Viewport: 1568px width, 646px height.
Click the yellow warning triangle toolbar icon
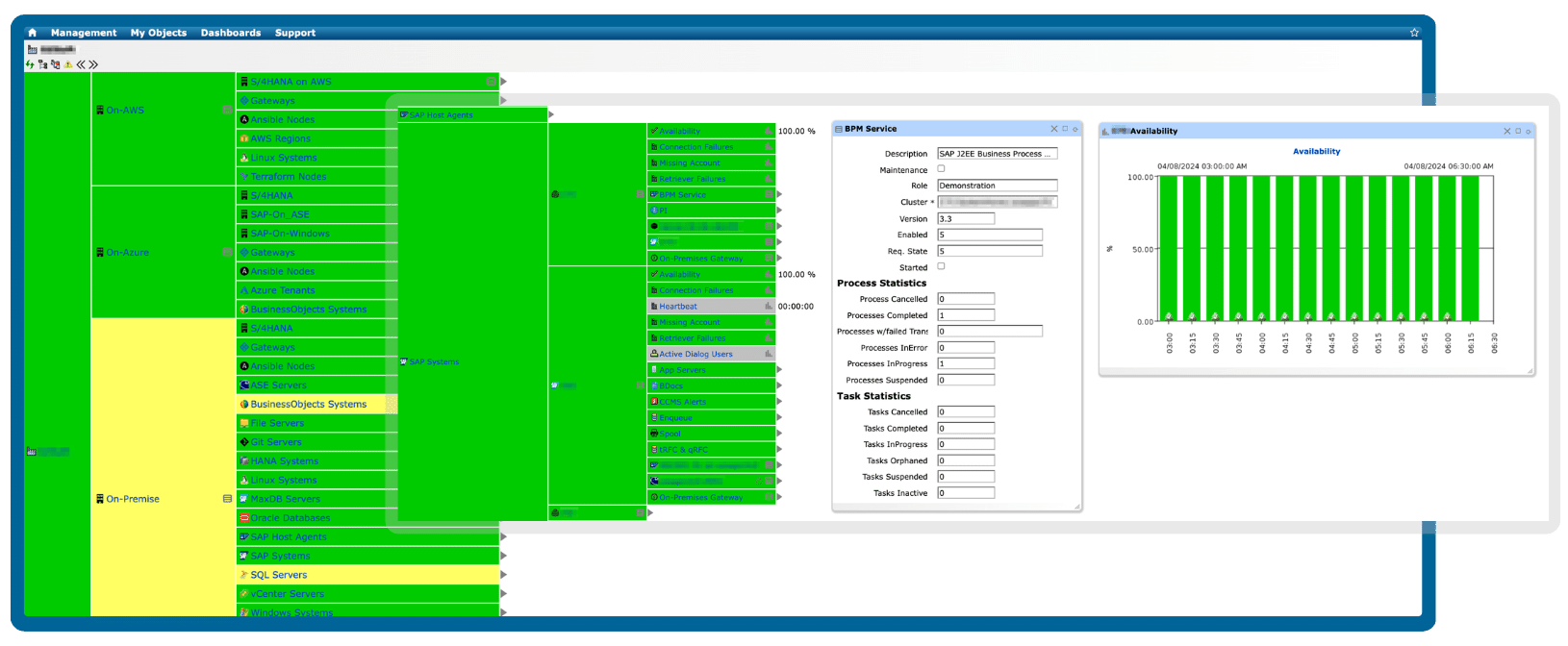click(67, 64)
